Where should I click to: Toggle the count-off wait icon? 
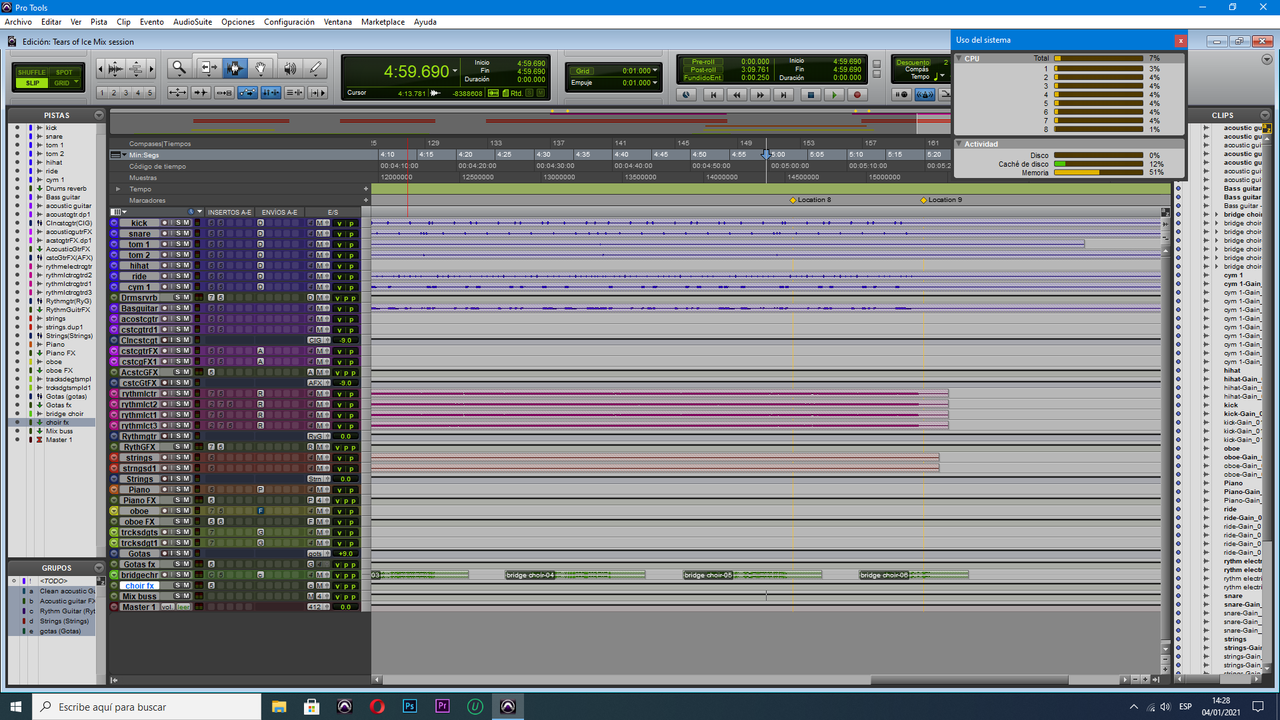(x=901, y=95)
